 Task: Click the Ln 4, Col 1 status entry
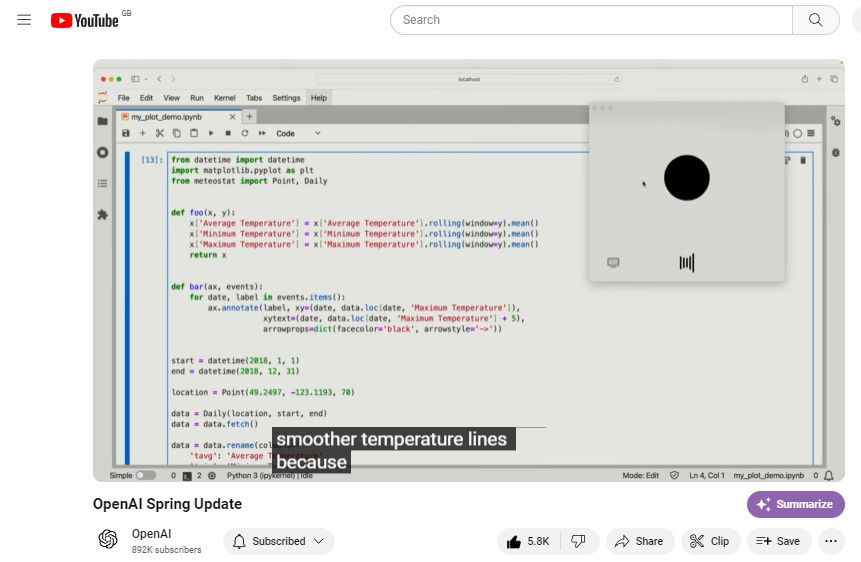point(707,475)
